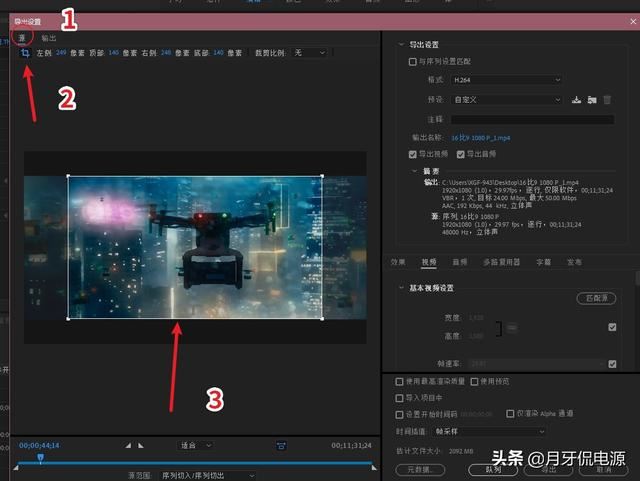640x481 pixels.
Task: Enable the 设置开始时间码 checkbox
Action: click(x=399, y=414)
